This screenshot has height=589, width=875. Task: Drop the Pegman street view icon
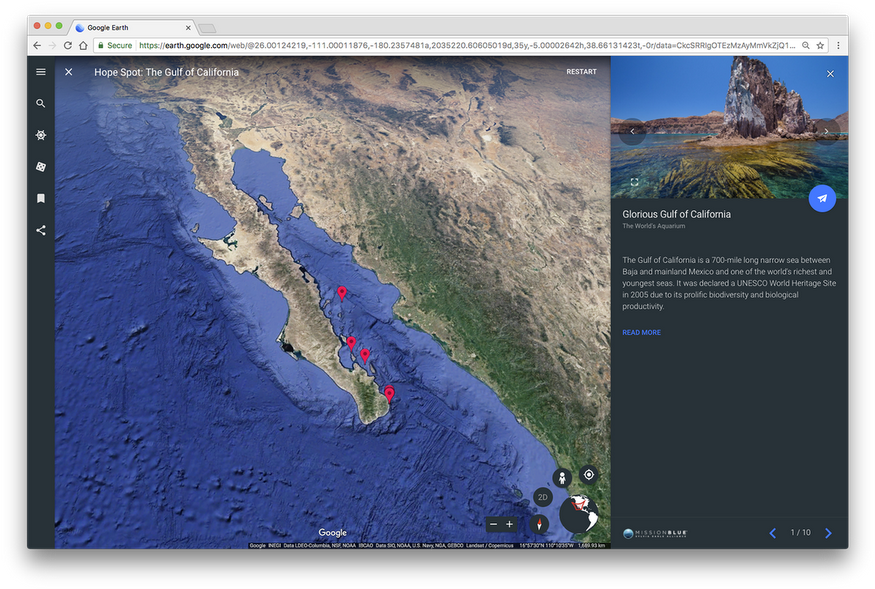pyautogui.click(x=562, y=478)
